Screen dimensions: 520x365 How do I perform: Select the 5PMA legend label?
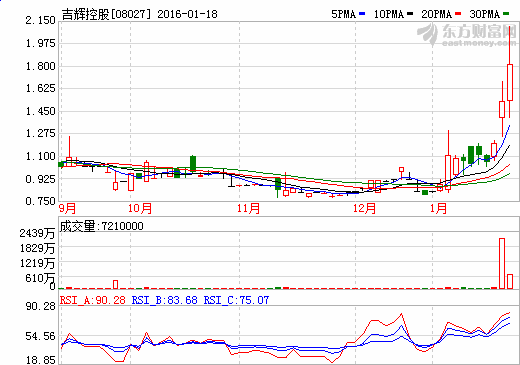[x=344, y=14]
